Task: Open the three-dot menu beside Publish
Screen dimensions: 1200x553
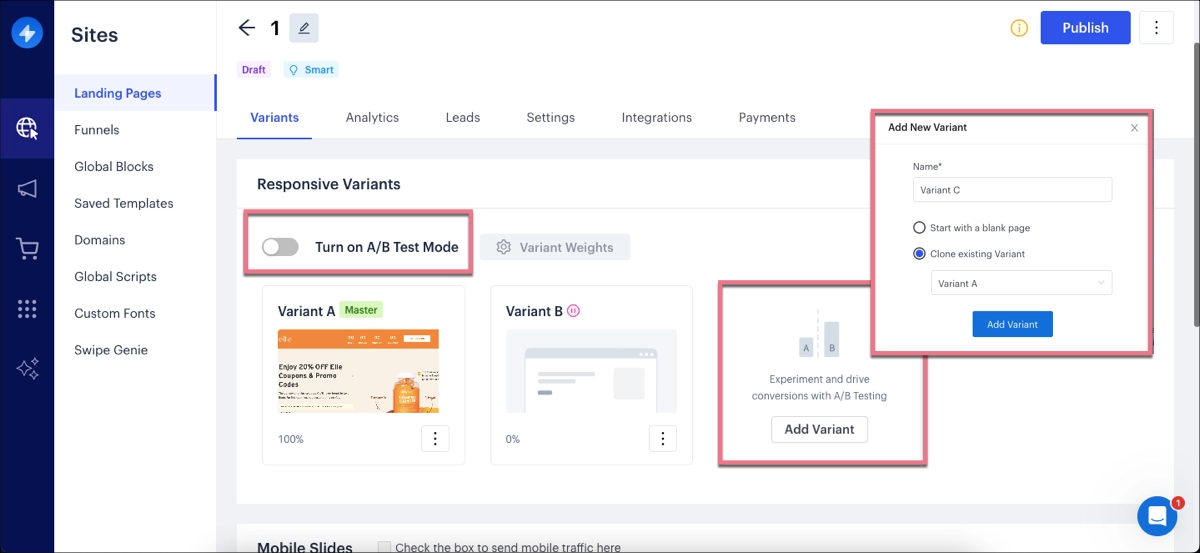Action: click(x=1156, y=28)
